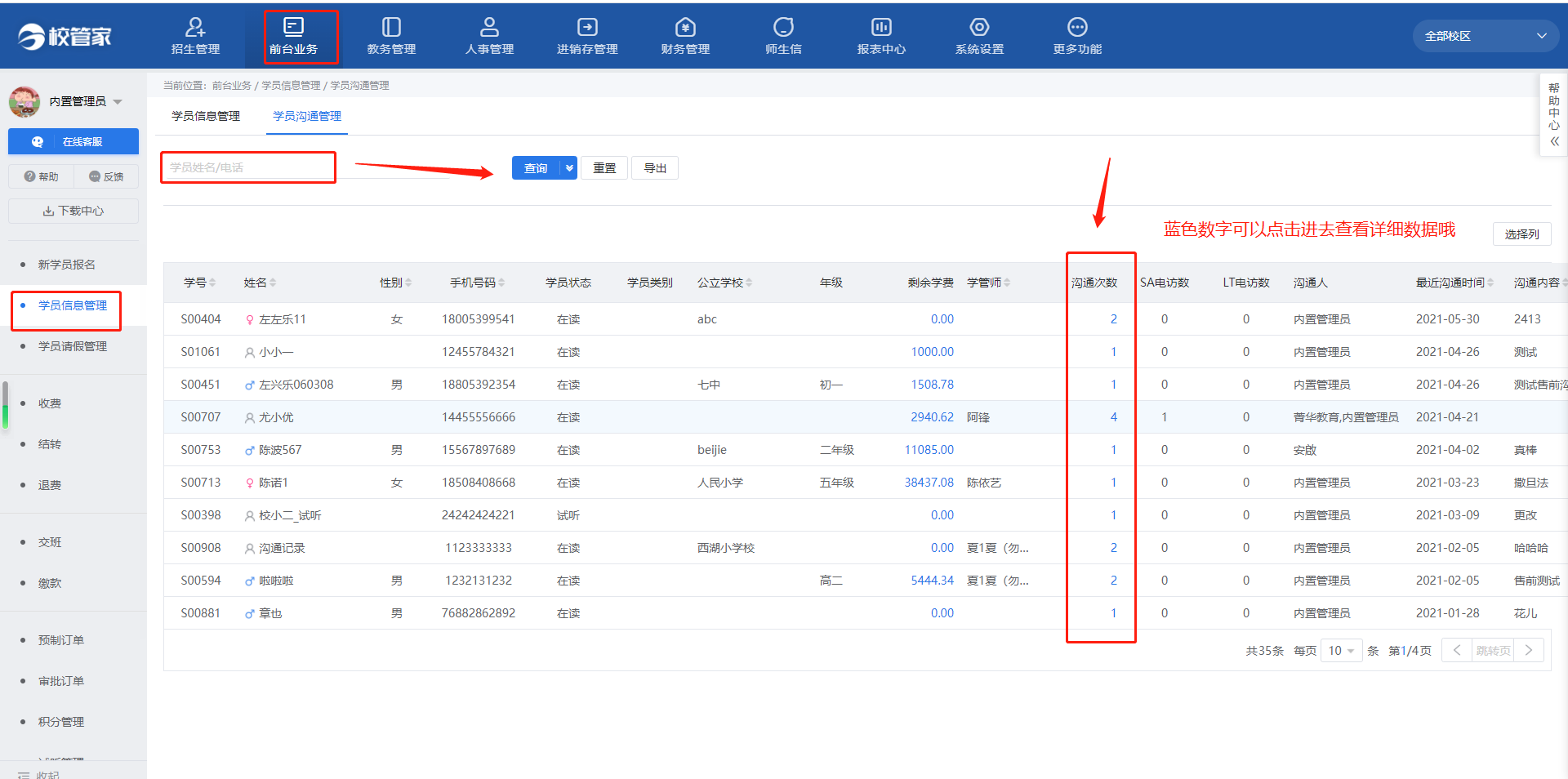Open 沟通次数 4 for 尤小优
The height and width of the screenshot is (779, 1568).
click(1113, 417)
